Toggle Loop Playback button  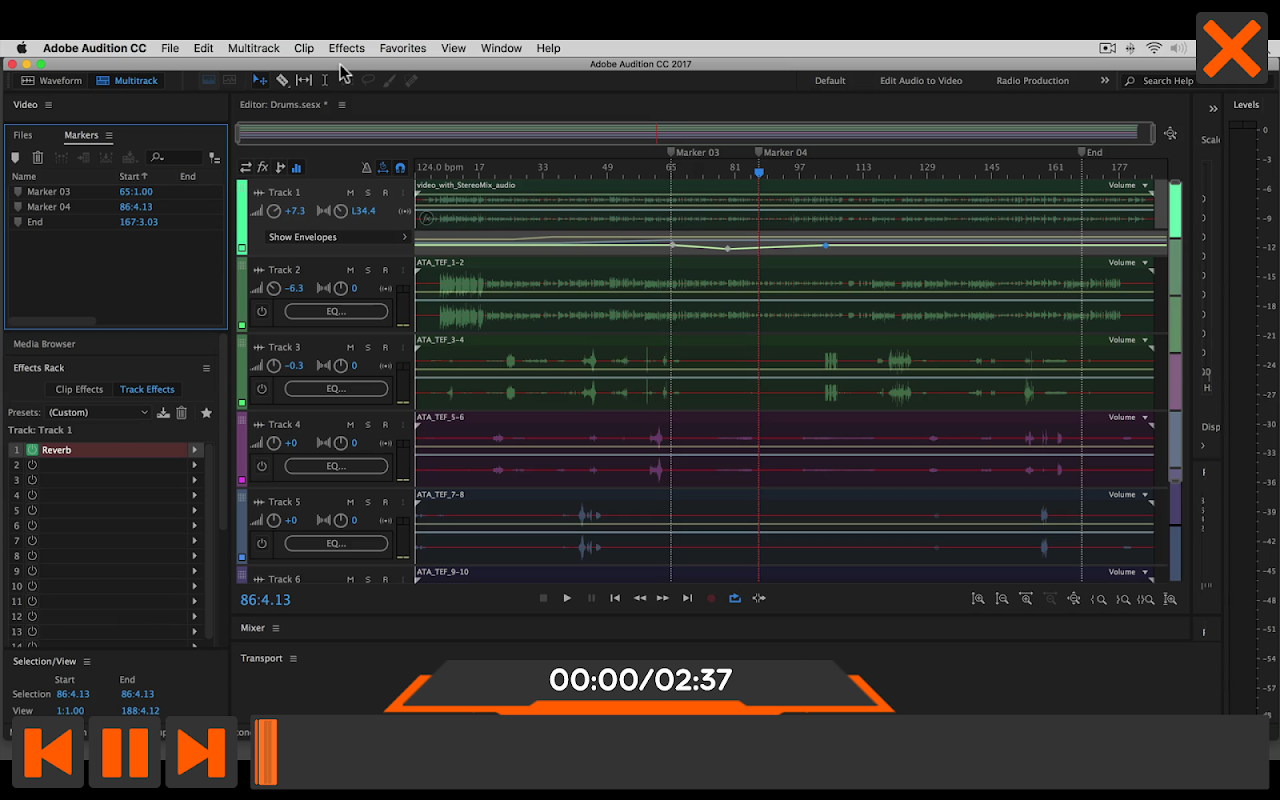point(735,598)
